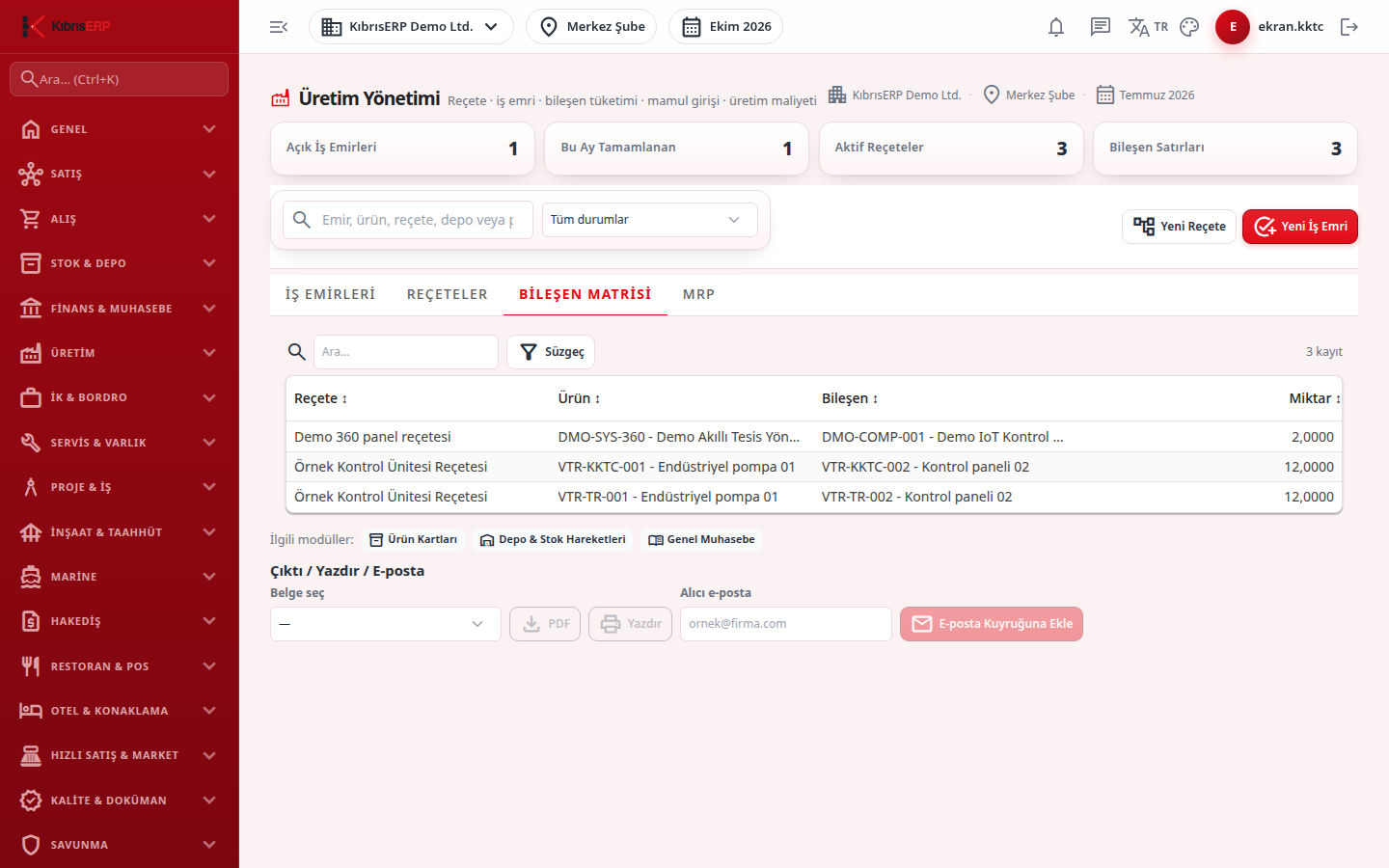Switch to the REÇETELER tab

click(x=448, y=294)
